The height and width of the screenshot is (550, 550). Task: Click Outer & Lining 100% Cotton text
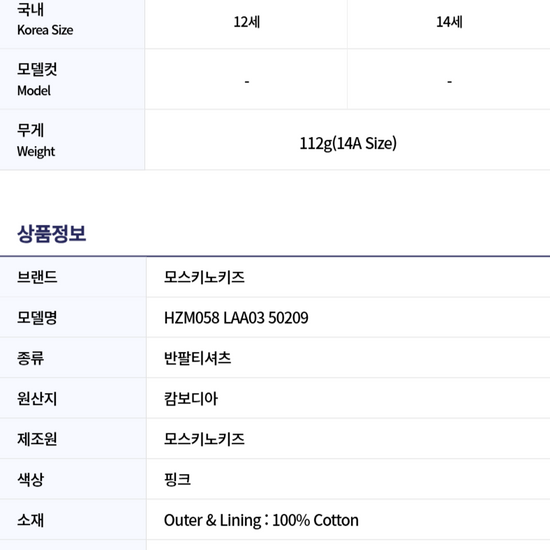click(261, 520)
